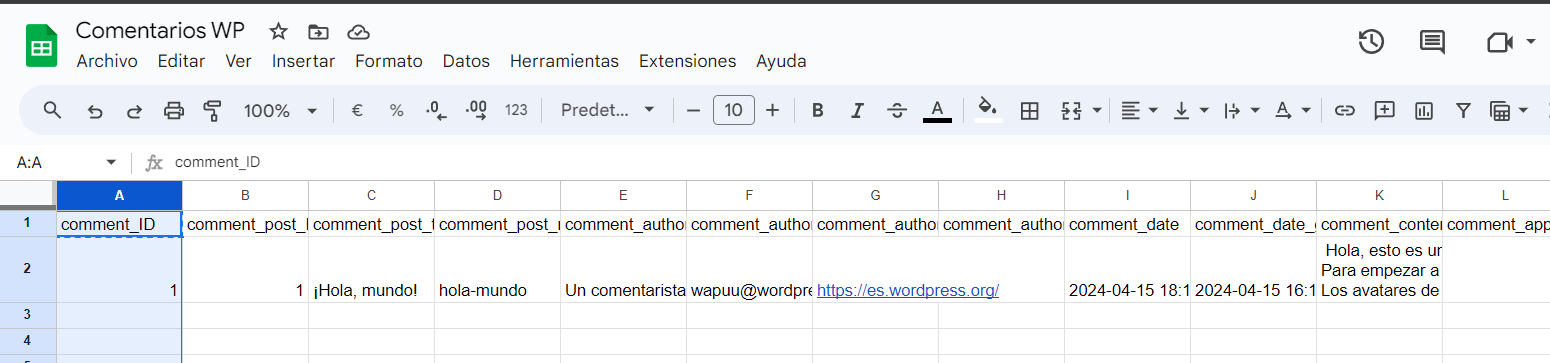The height and width of the screenshot is (363, 1550).
Task: Insert a chart
Action: (1424, 110)
